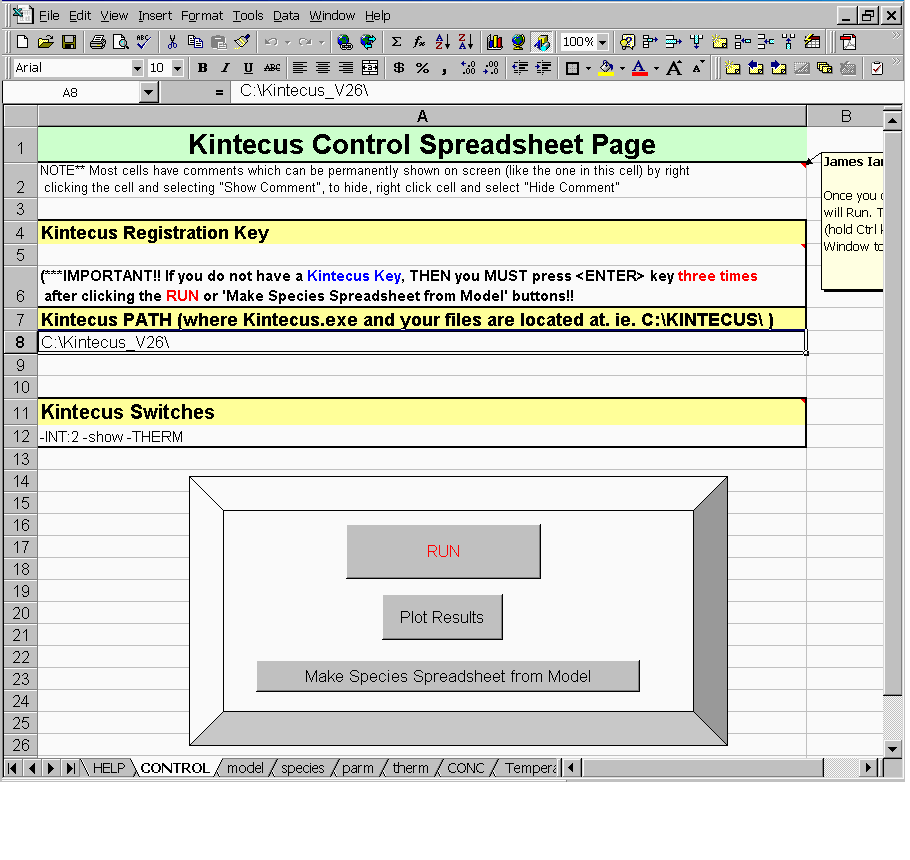Print the current sheet
910x860 pixels.
click(x=98, y=42)
